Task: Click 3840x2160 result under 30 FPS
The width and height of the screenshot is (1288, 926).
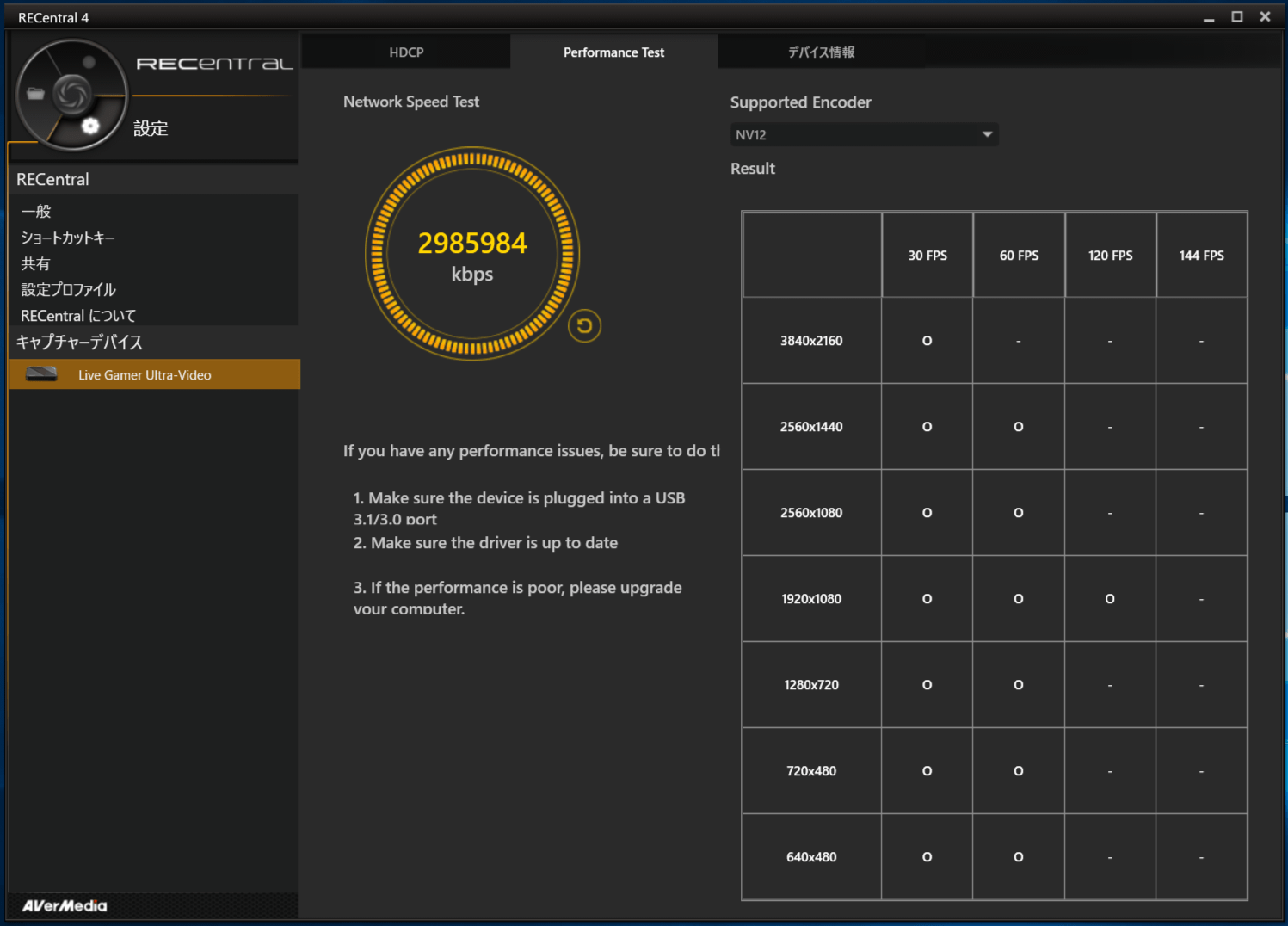Action: [x=927, y=341]
